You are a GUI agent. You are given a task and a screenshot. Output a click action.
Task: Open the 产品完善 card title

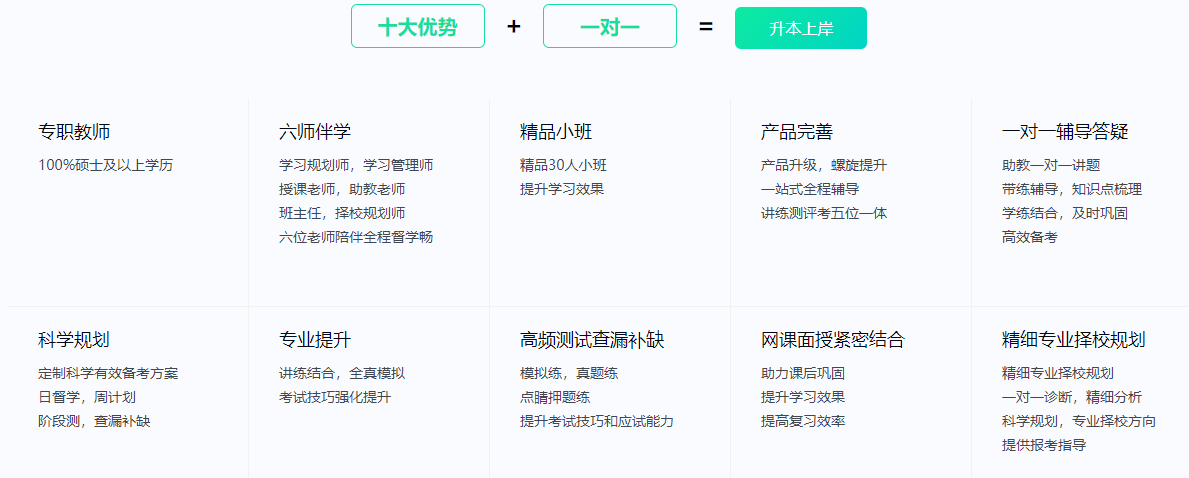point(797,132)
